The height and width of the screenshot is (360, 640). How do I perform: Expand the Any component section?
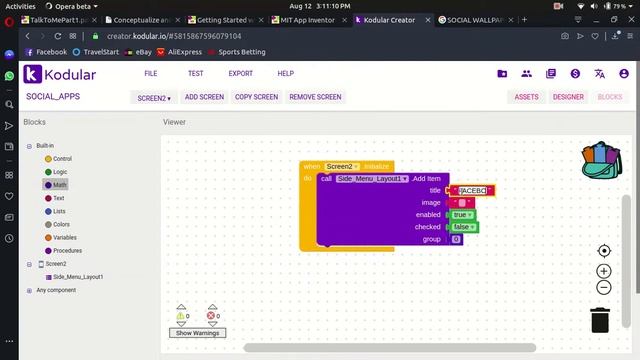click(x=29, y=291)
